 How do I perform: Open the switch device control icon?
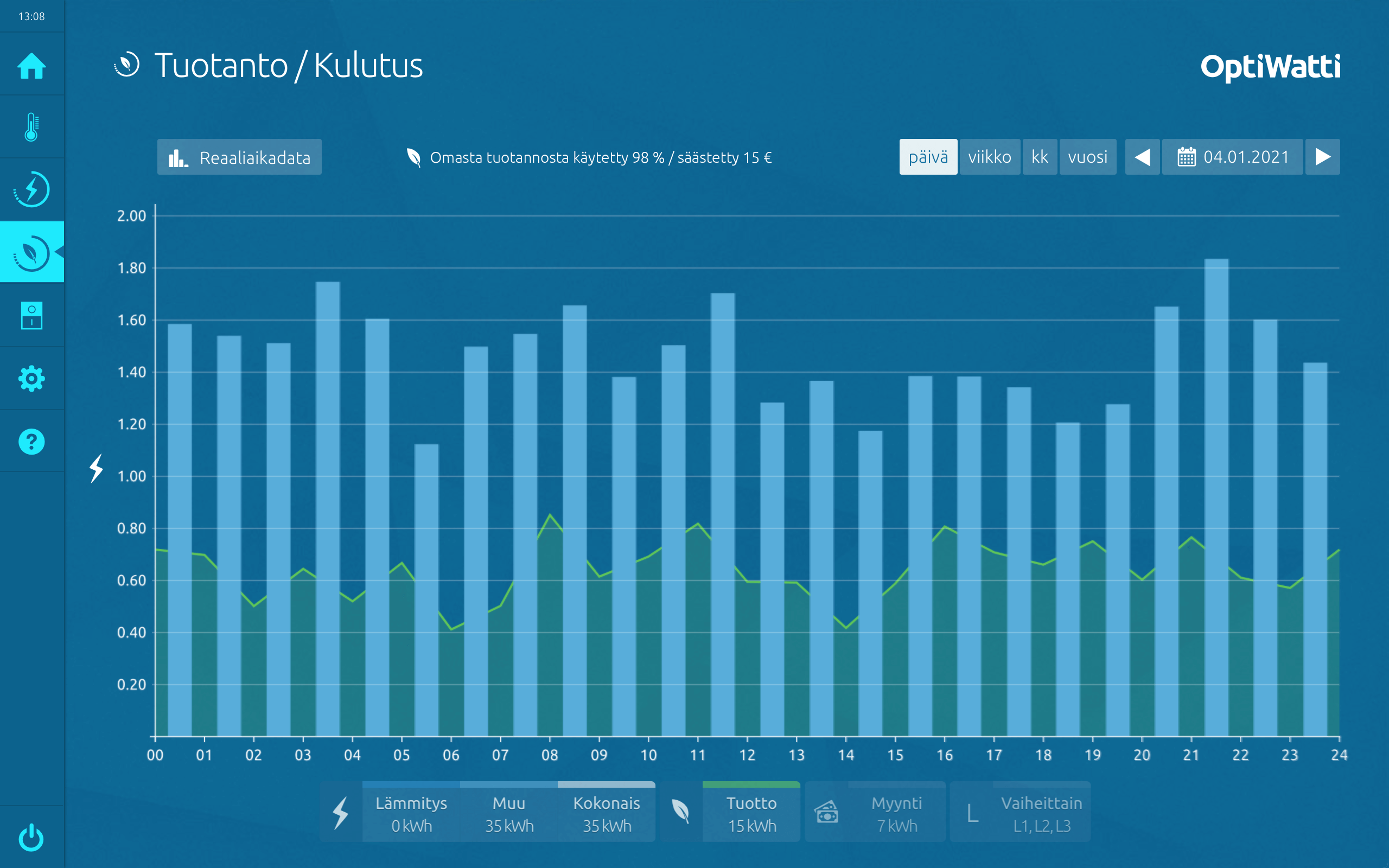31,315
